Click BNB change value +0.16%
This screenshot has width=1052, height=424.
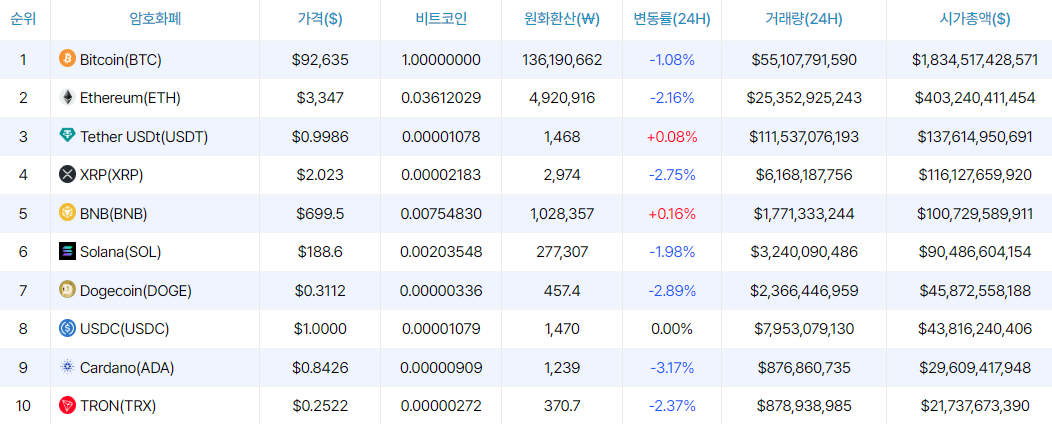(672, 214)
